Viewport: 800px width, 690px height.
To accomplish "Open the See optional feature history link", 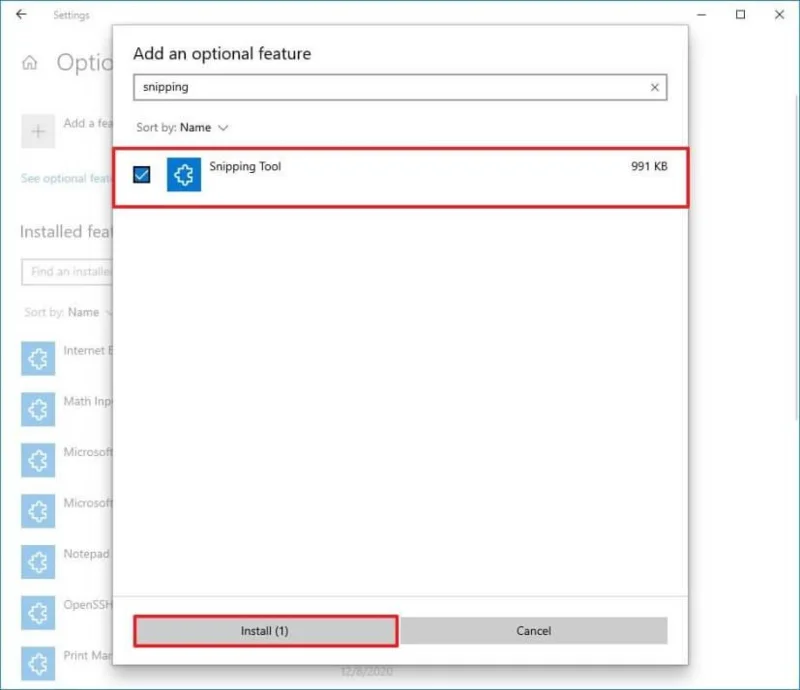I will pyautogui.click(x=66, y=178).
